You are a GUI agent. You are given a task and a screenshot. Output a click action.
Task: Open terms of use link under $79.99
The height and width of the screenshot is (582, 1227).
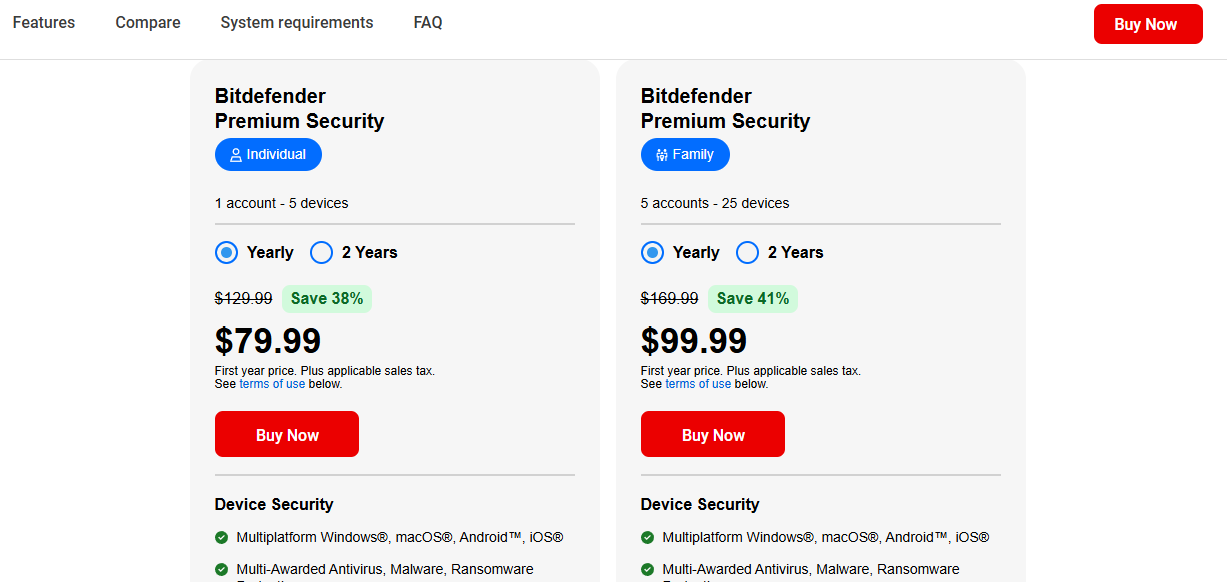click(x=272, y=384)
